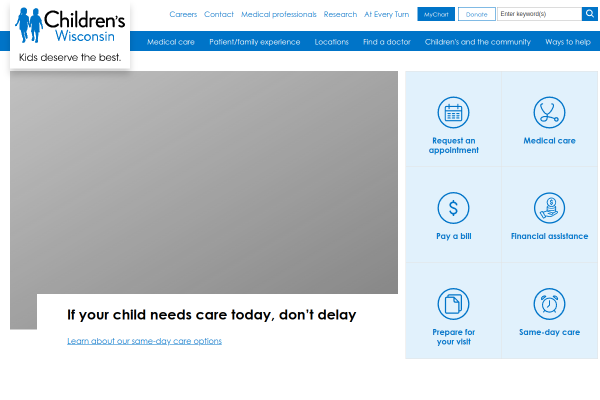Click the Donate button

[476, 14]
